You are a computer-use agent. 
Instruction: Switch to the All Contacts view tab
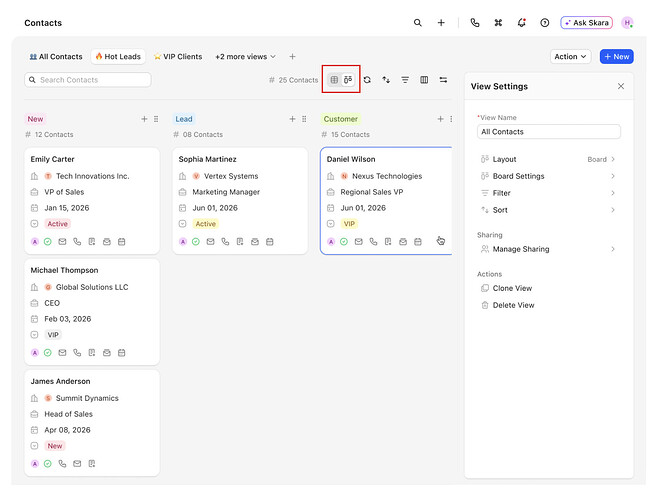click(x=56, y=57)
